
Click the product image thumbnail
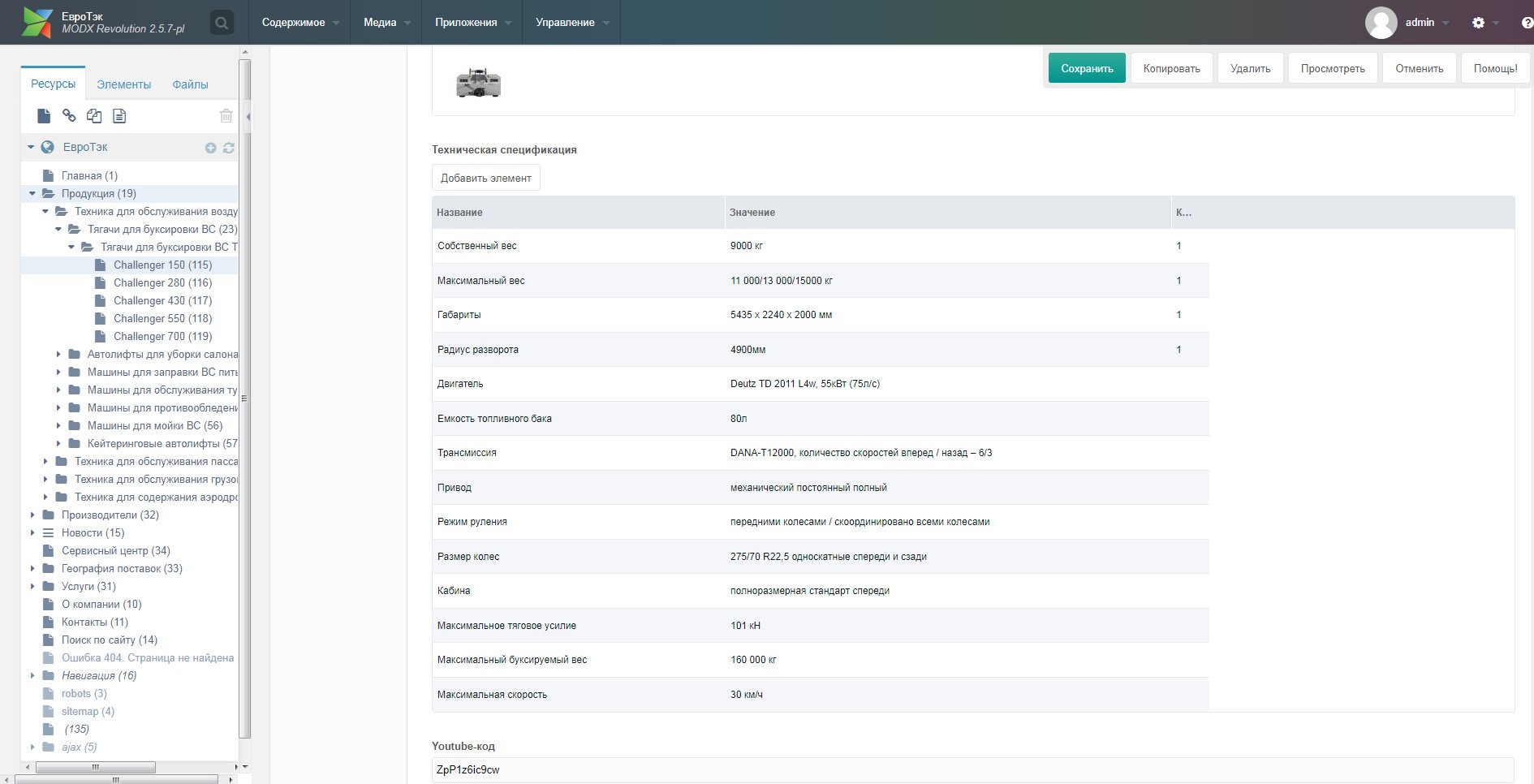[478, 83]
